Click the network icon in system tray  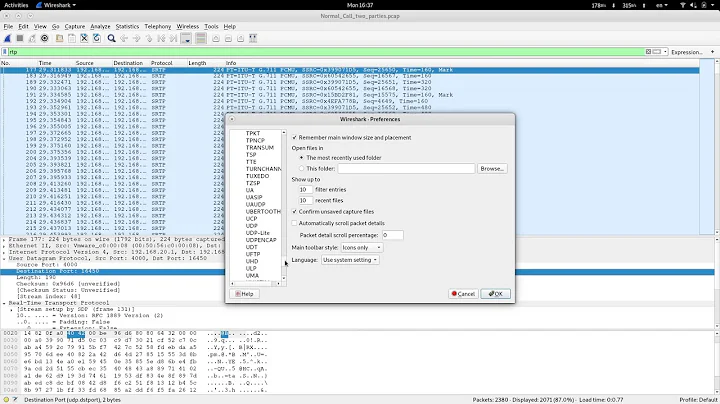click(682, 5)
